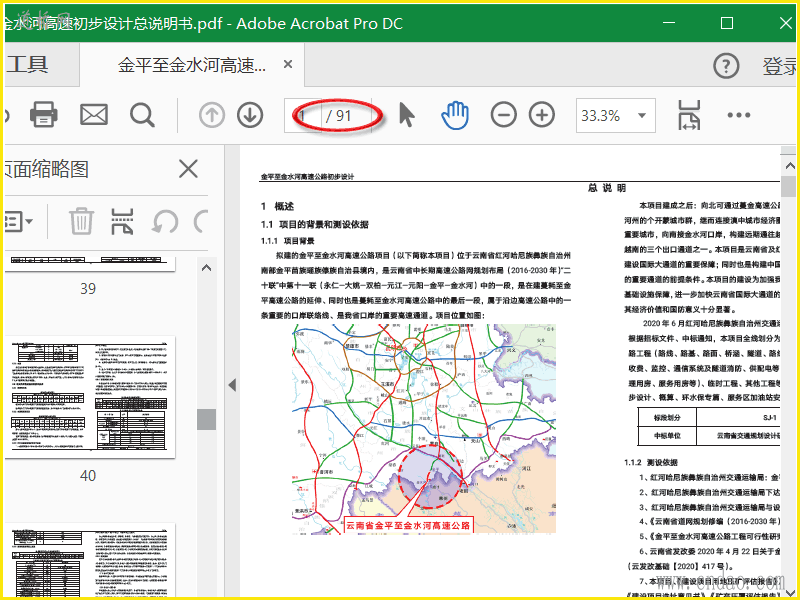Select the arrow Selection tool
The image size is (800, 600).
pos(407,114)
